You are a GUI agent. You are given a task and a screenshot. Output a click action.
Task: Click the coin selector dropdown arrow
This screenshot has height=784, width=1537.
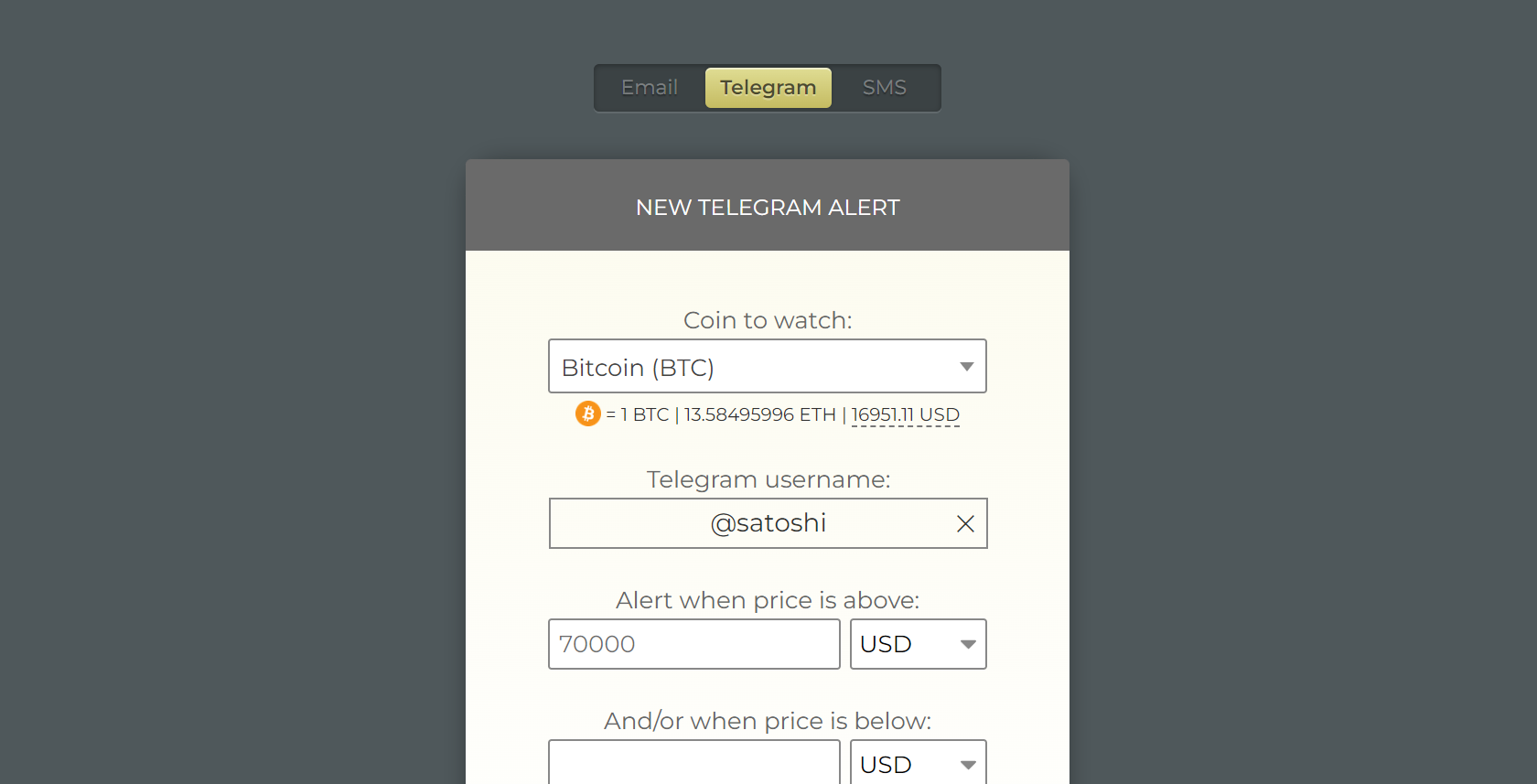pos(966,366)
